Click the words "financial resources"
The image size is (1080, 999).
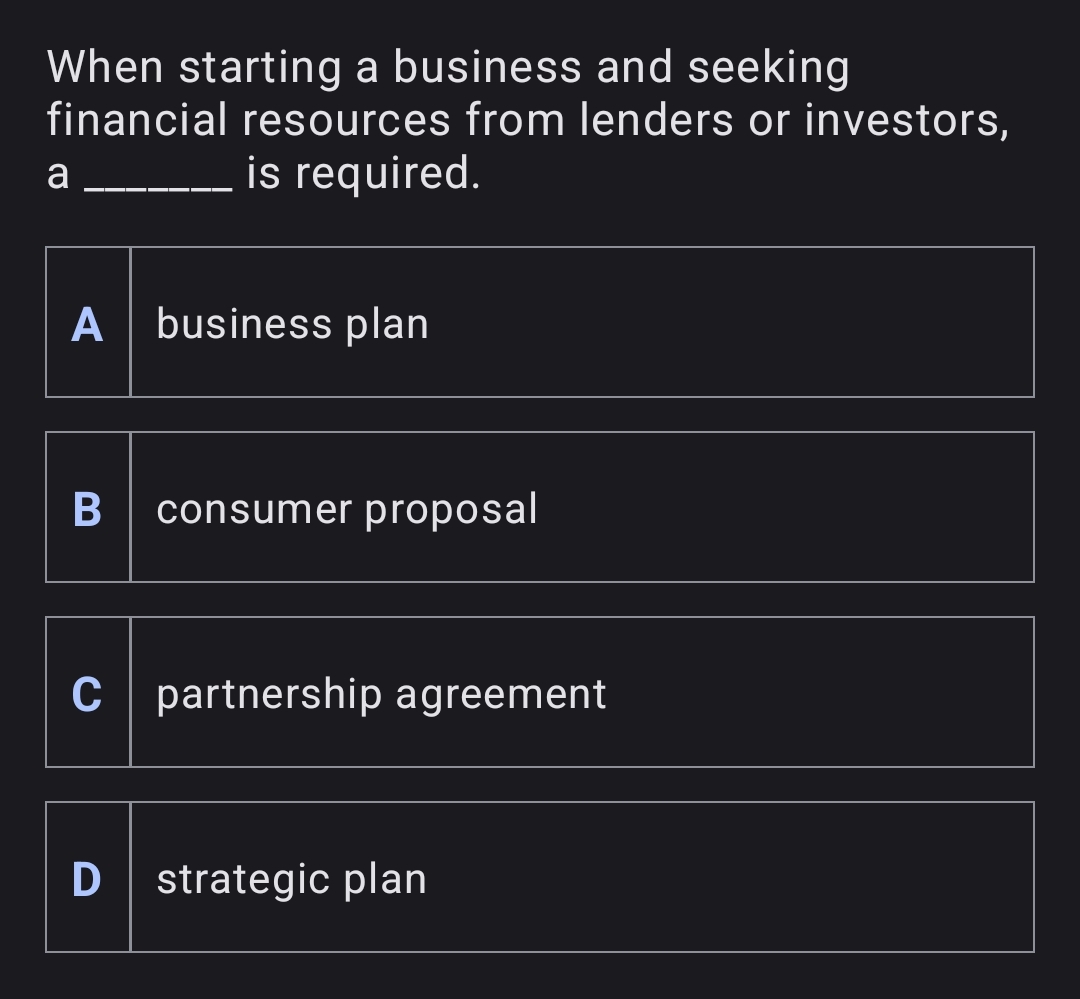point(249,121)
